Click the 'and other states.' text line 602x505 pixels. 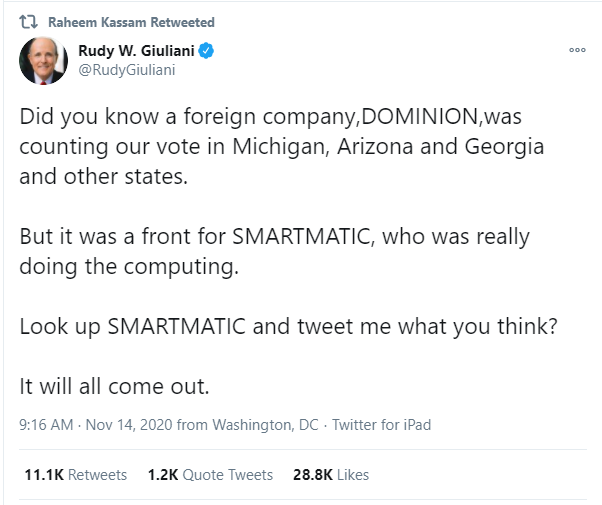pos(104,177)
